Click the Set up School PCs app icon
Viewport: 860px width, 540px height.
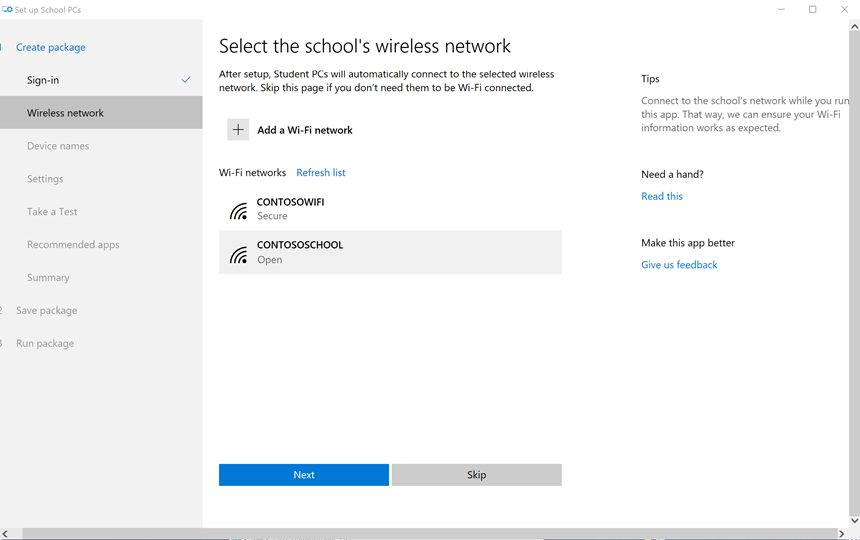pos(7,9)
